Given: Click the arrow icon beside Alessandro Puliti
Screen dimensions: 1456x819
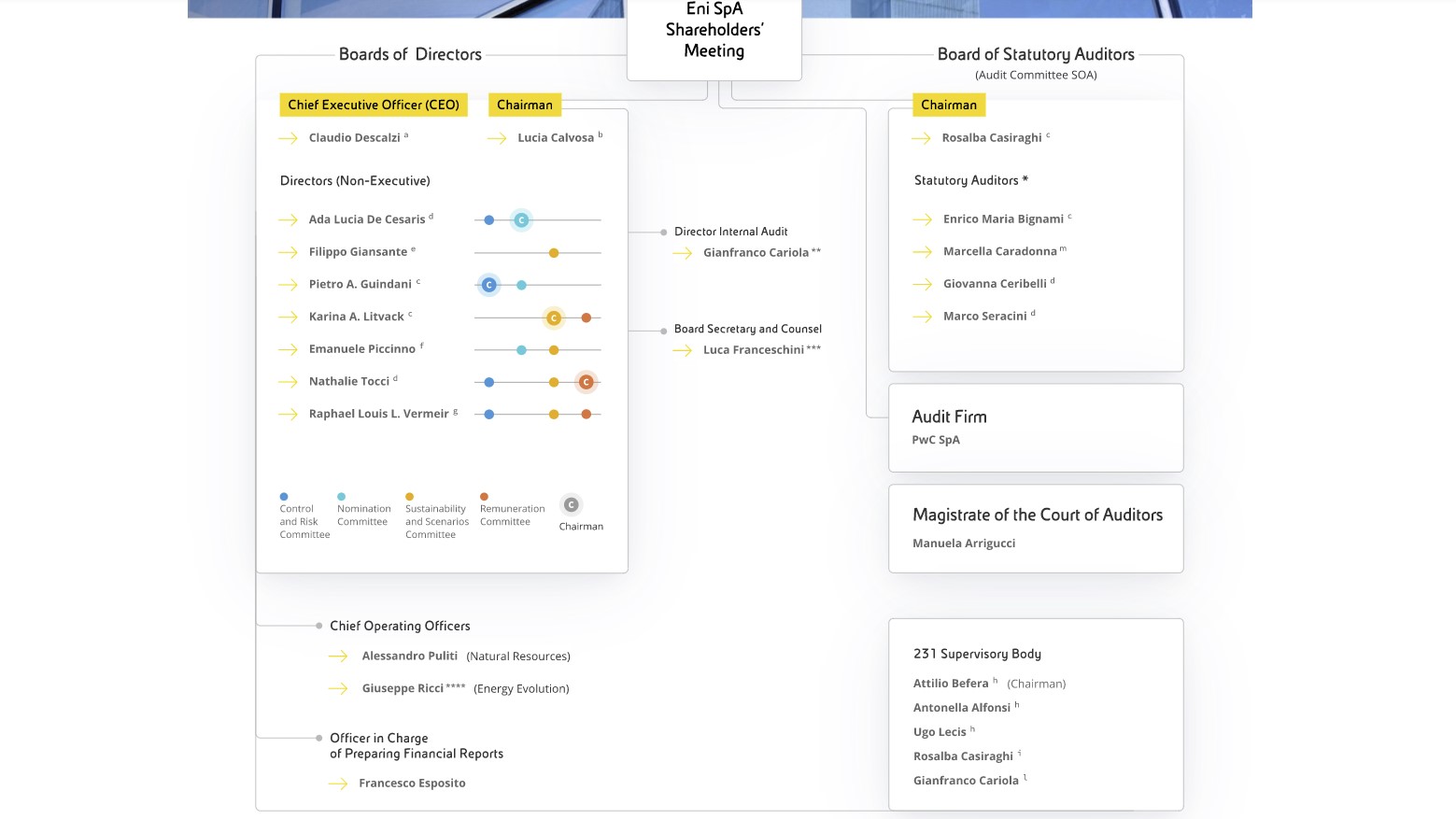Looking at the screenshot, I should tap(338, 657).
